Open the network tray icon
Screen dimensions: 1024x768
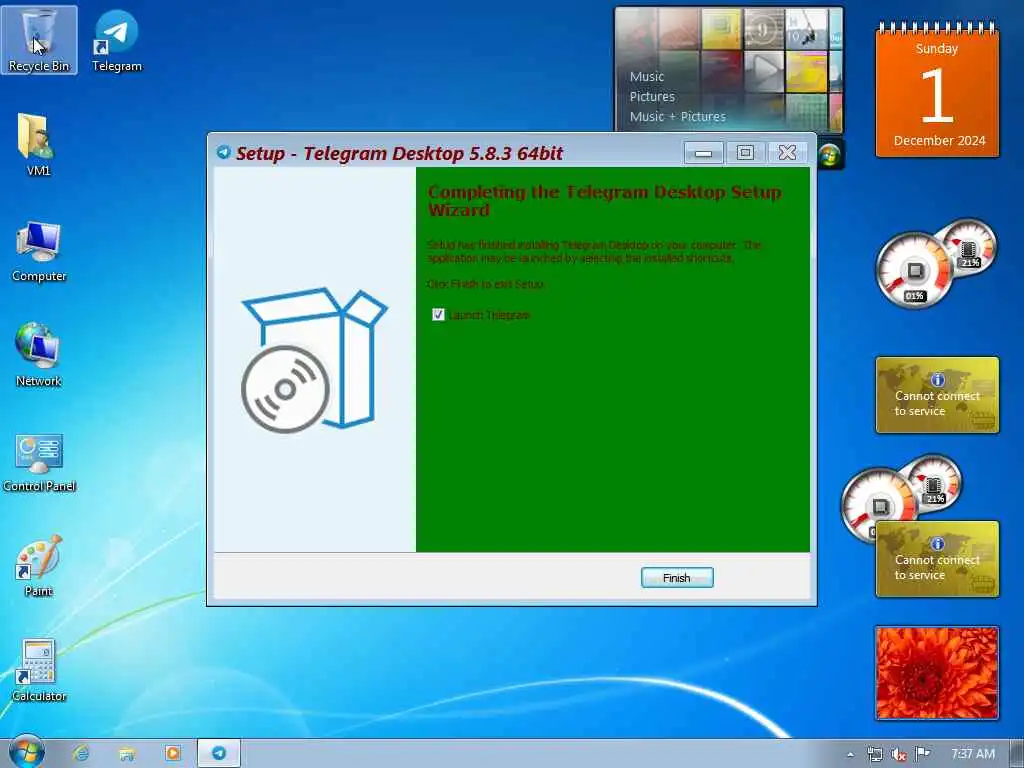point(874,754)
